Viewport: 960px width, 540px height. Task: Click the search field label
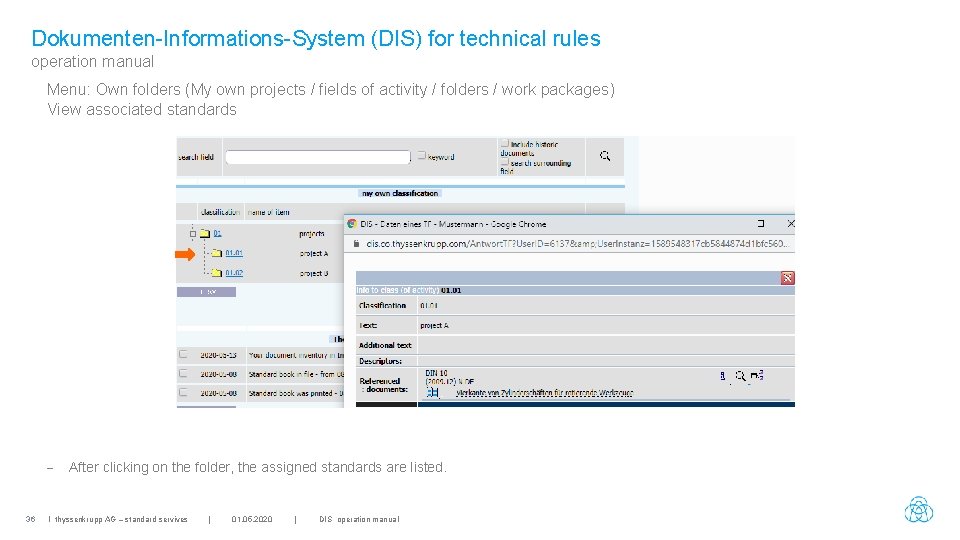click(196, 157)
